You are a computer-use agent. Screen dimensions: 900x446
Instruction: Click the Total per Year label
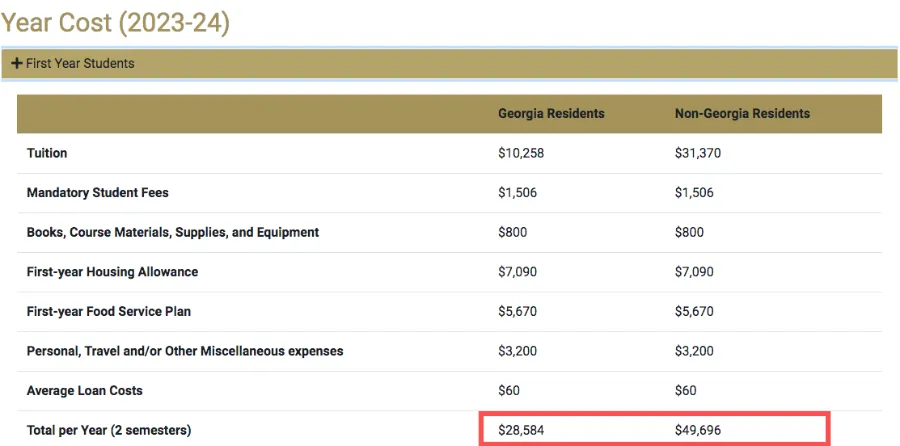point(109,430)
